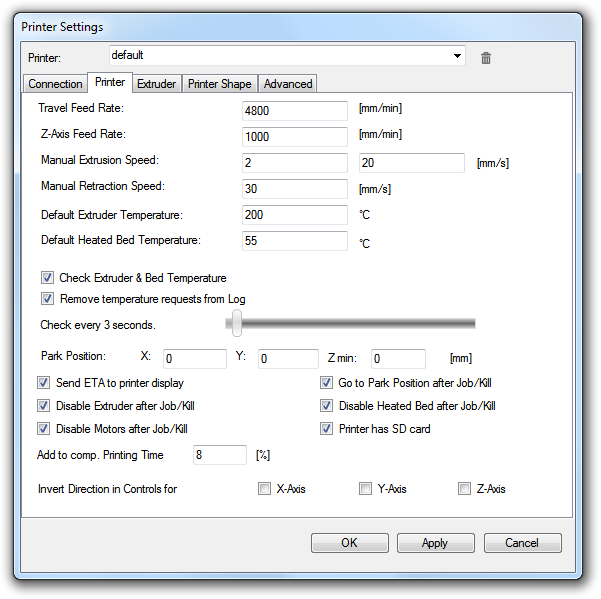Select the Printer Shape tab
Viewport: 601px width, 599px height.
point(220,84)
